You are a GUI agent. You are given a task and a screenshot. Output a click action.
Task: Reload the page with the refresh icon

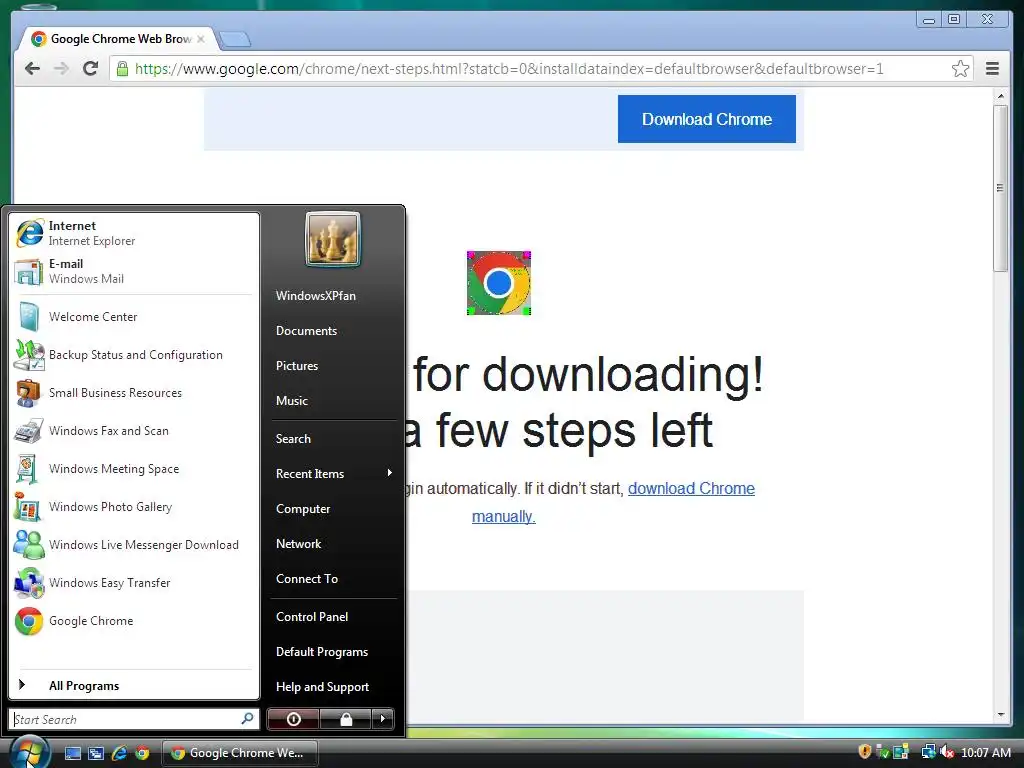pyautogui.click(x=91, y=68)
